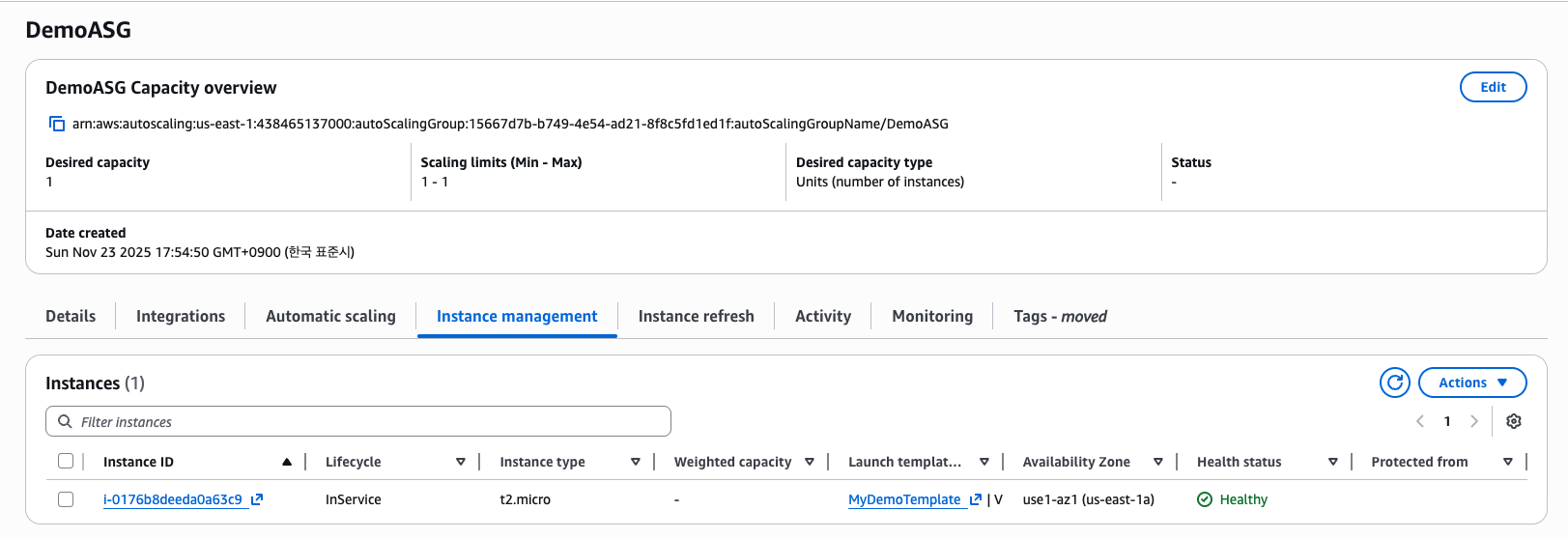The width and height of the screenshot is (1568, 539).
Task: Edit the DemoASG capacity overview
Action: pos(1493,87)
